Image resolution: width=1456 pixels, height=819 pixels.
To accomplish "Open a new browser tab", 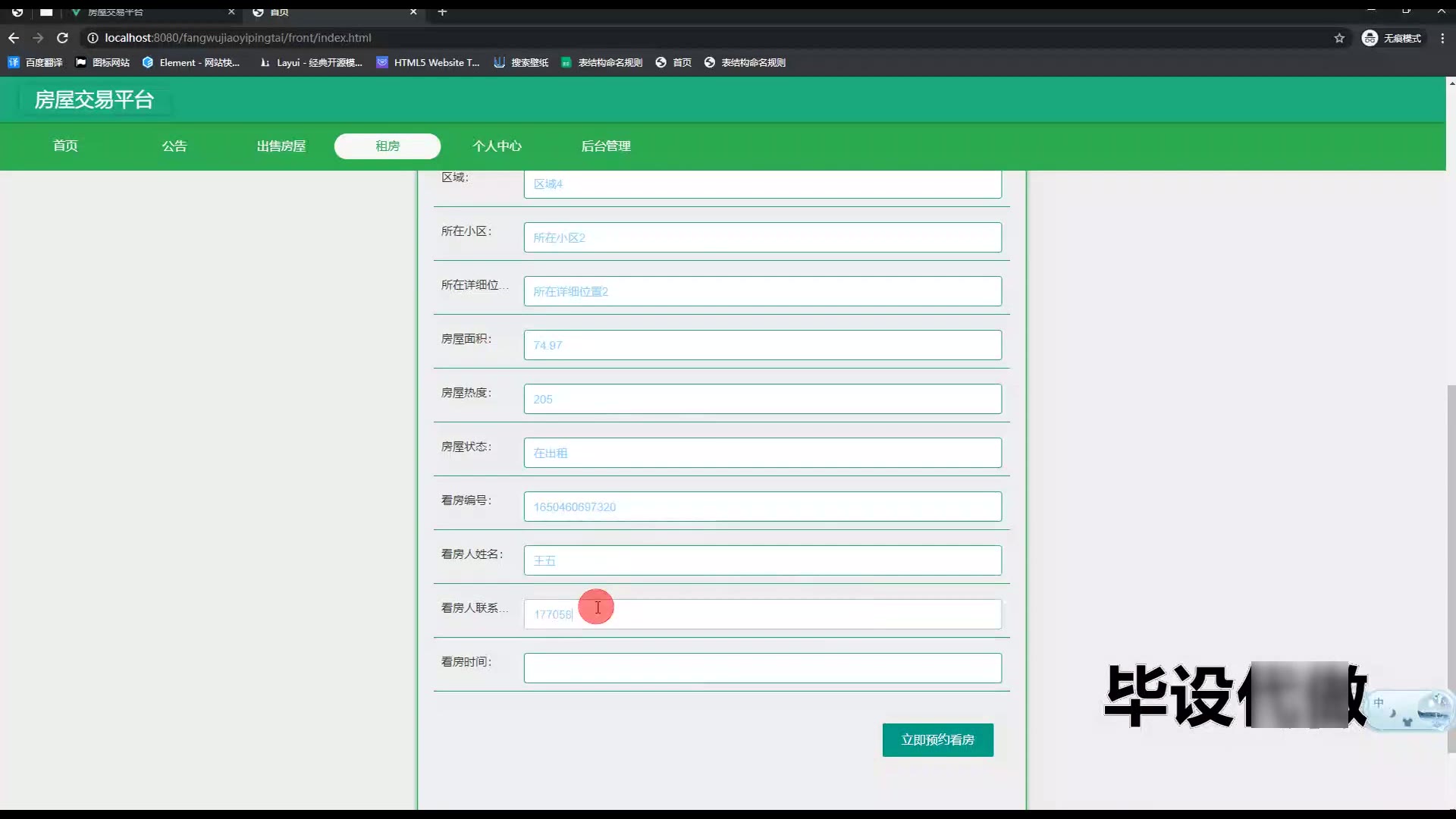I will click(443, 11).
